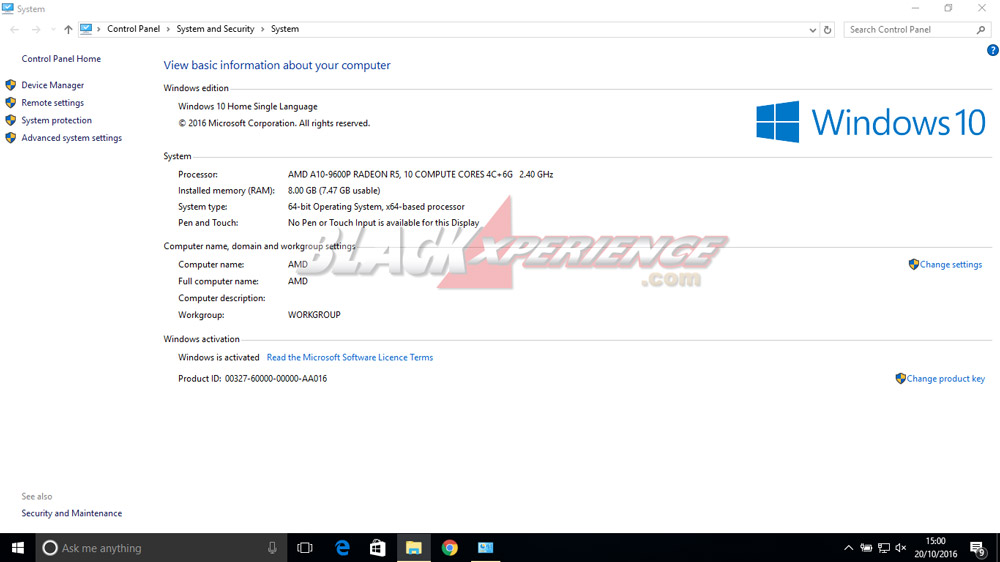
Task: Open the Windows Start menu
Action: click(17, 548)
